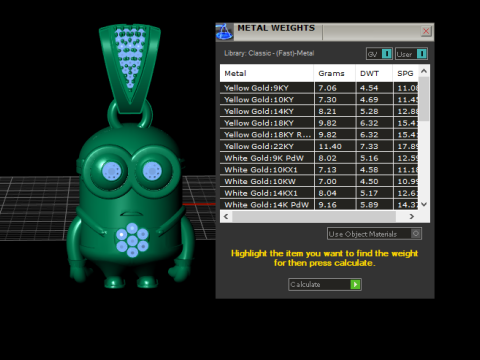Select the gem cluster on minion's belly

pos(132,240)
